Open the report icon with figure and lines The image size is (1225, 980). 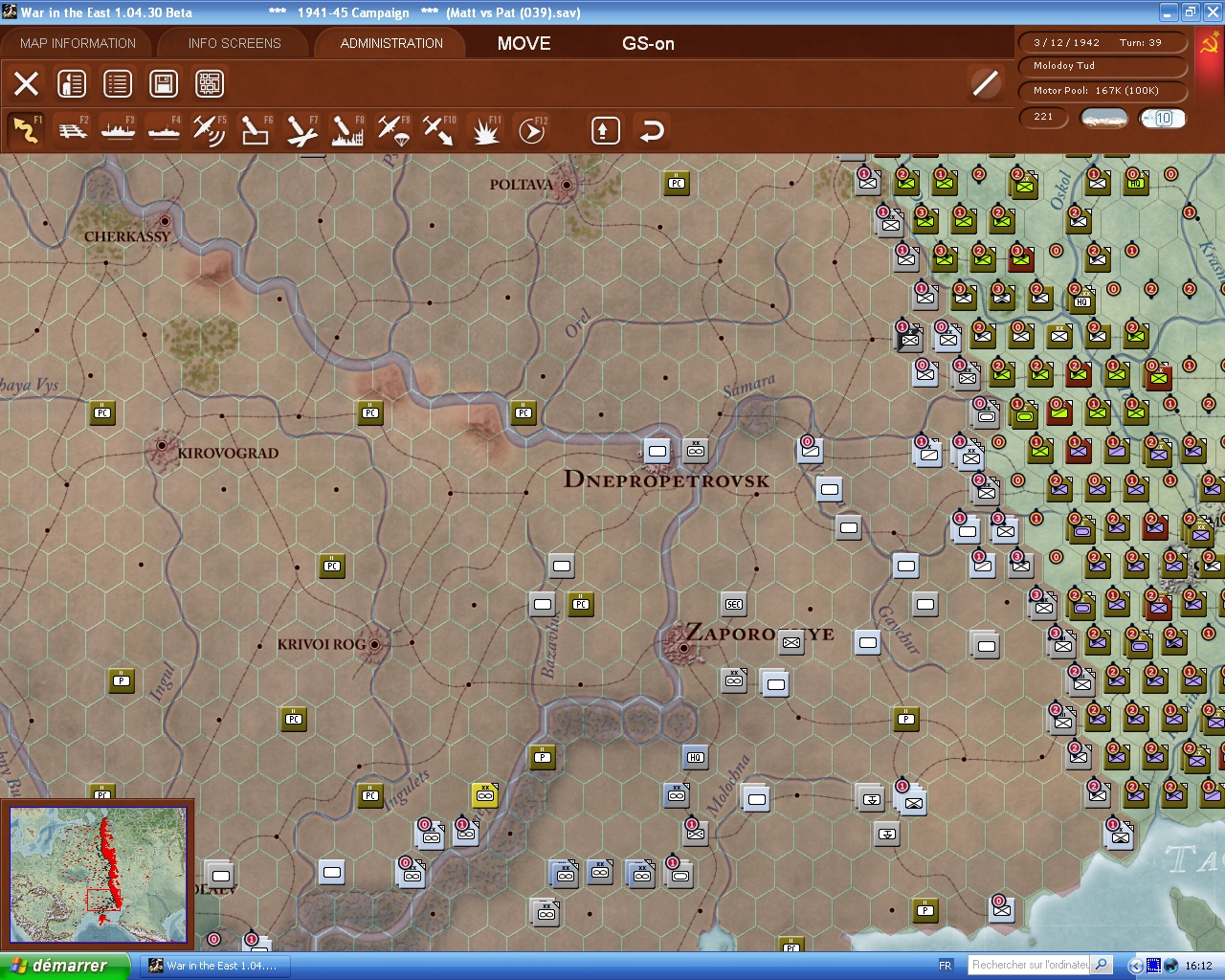(72, 83)
